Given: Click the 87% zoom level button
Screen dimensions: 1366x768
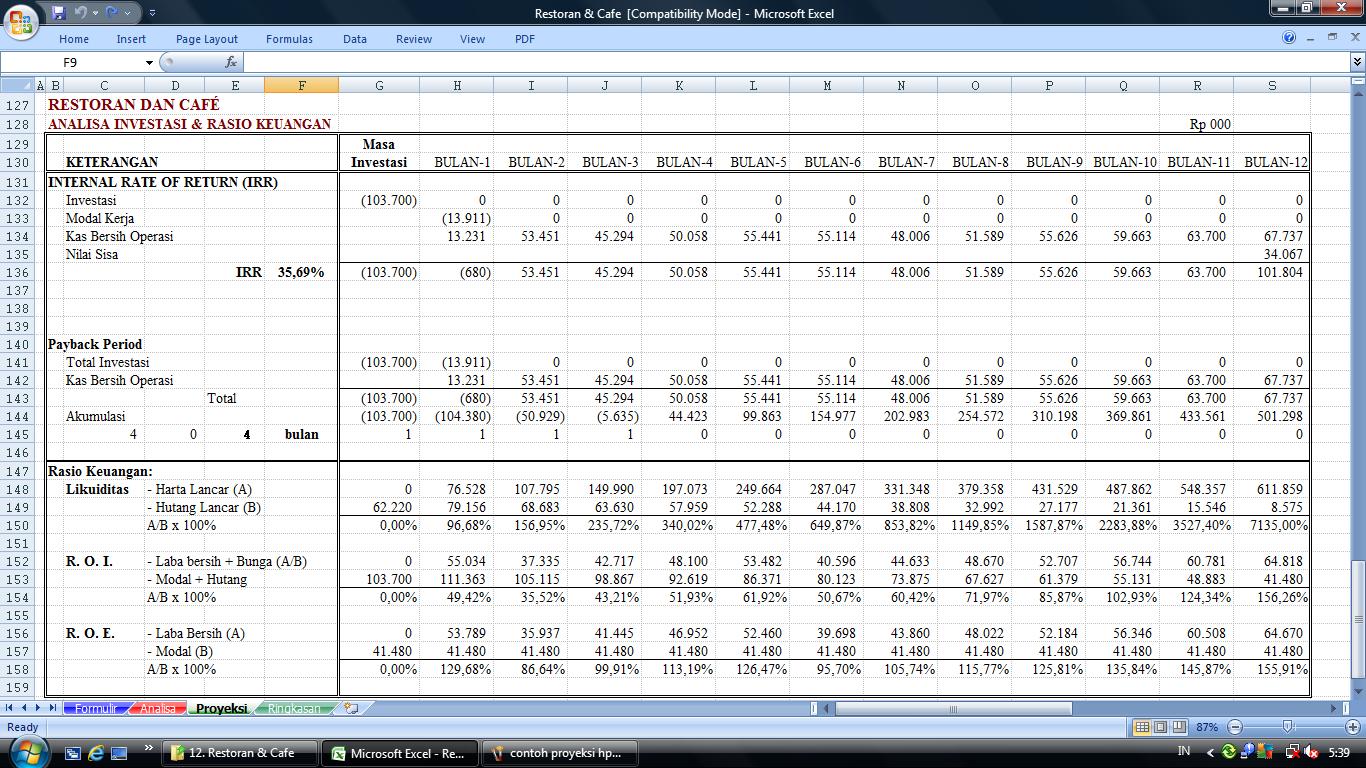Looking at the screenshot, I should tap(1206, 727).
